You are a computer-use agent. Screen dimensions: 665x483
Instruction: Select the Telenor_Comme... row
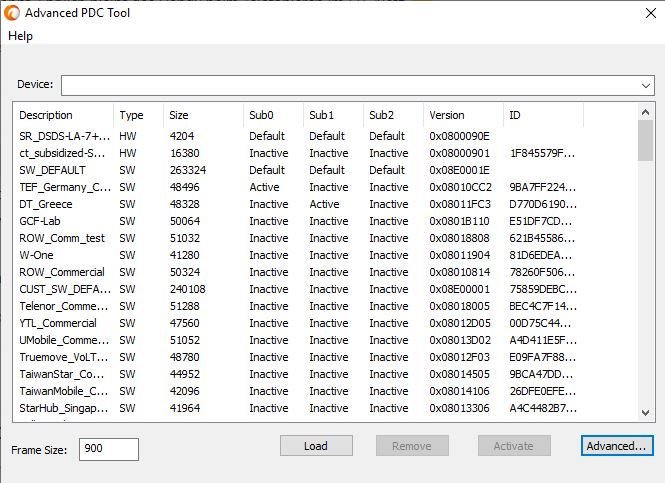(297, 306)
